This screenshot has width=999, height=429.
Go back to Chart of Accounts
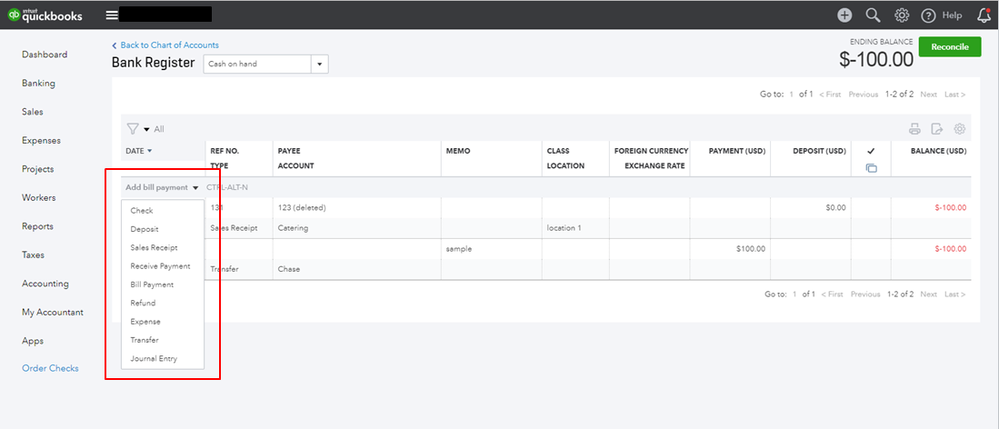[x=169, y=45]
